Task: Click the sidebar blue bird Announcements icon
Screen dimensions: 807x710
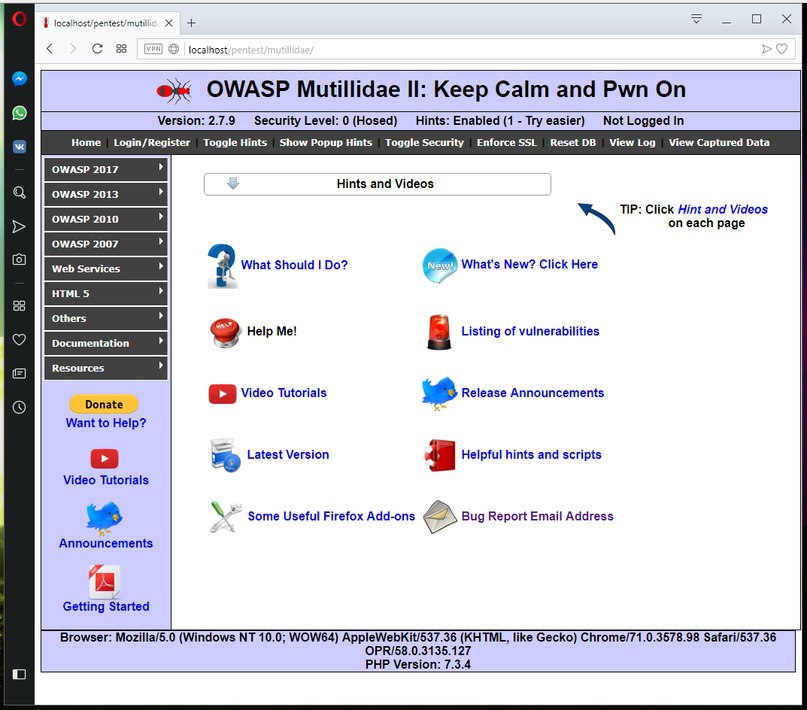Action: point(104,519)
